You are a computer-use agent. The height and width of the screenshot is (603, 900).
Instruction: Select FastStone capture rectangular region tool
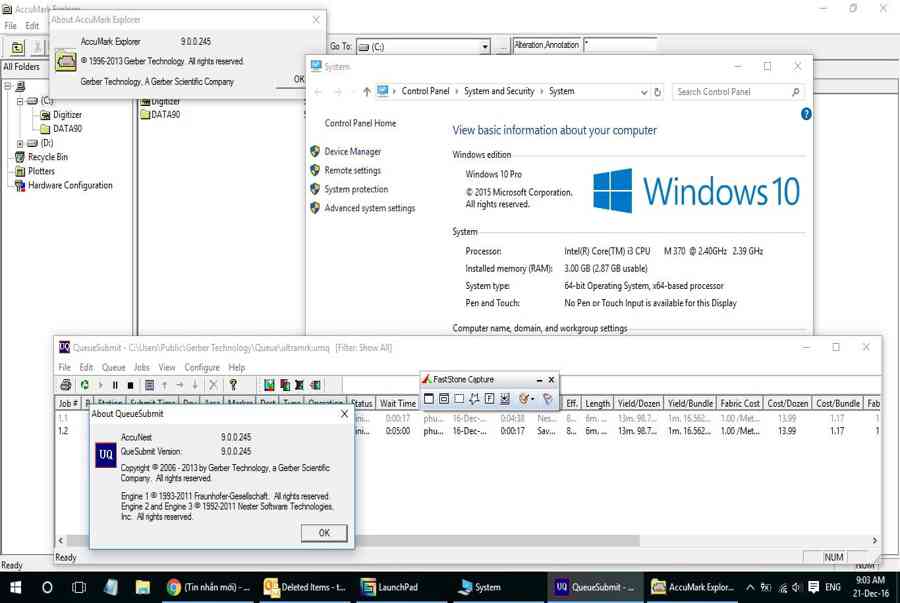coord(459,398)
